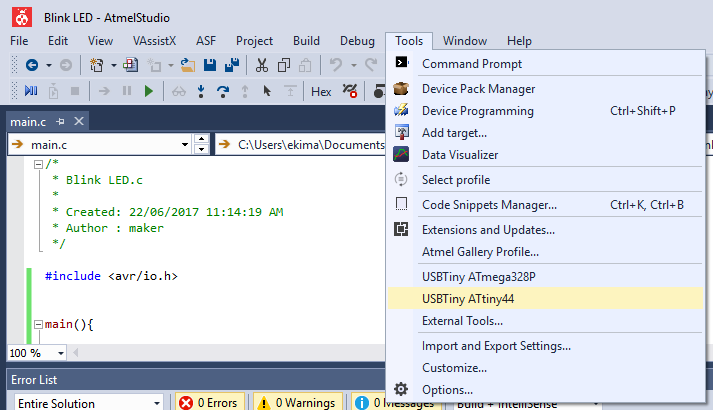The image size is (713, 410).
Task: Click the QuickWatch glasses icon
Action: click(x=179, y=92)
